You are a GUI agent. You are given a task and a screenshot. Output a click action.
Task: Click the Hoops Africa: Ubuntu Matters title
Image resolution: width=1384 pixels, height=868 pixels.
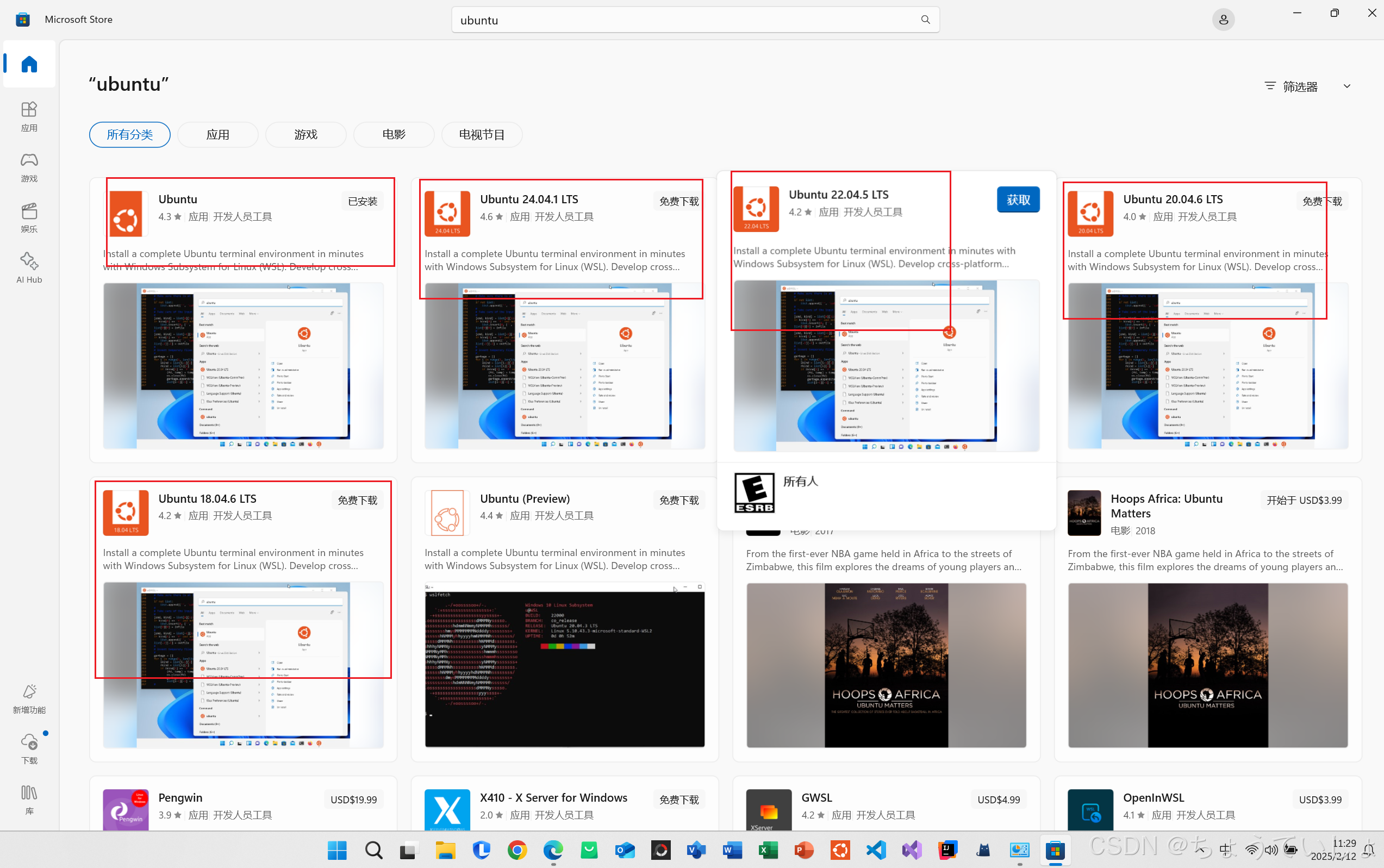pos(1167,506)
